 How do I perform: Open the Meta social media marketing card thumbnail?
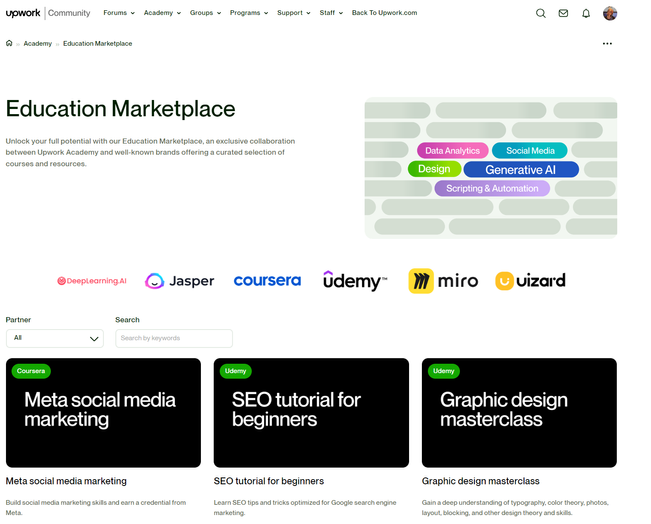pos(103,413)
